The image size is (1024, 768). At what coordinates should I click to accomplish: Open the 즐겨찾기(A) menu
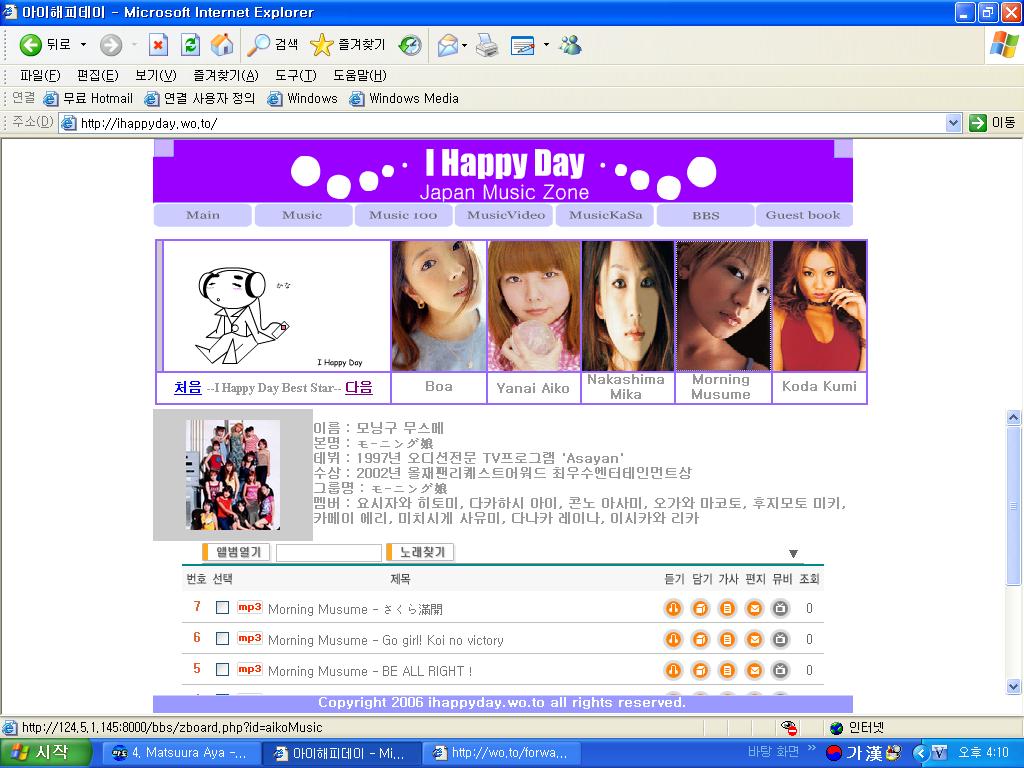225,75
